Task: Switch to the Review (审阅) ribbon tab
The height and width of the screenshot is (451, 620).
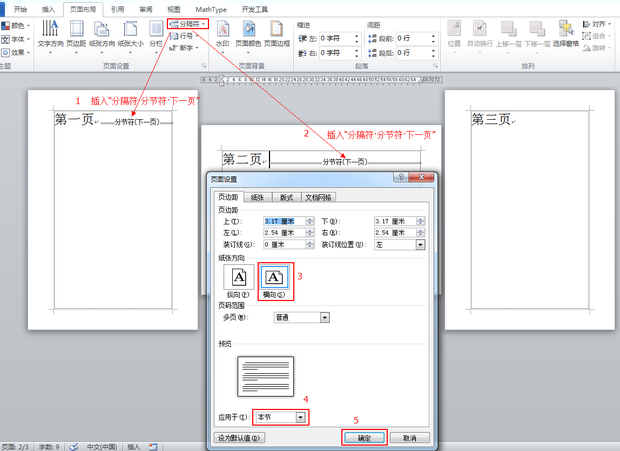Action: click(146, 9)
